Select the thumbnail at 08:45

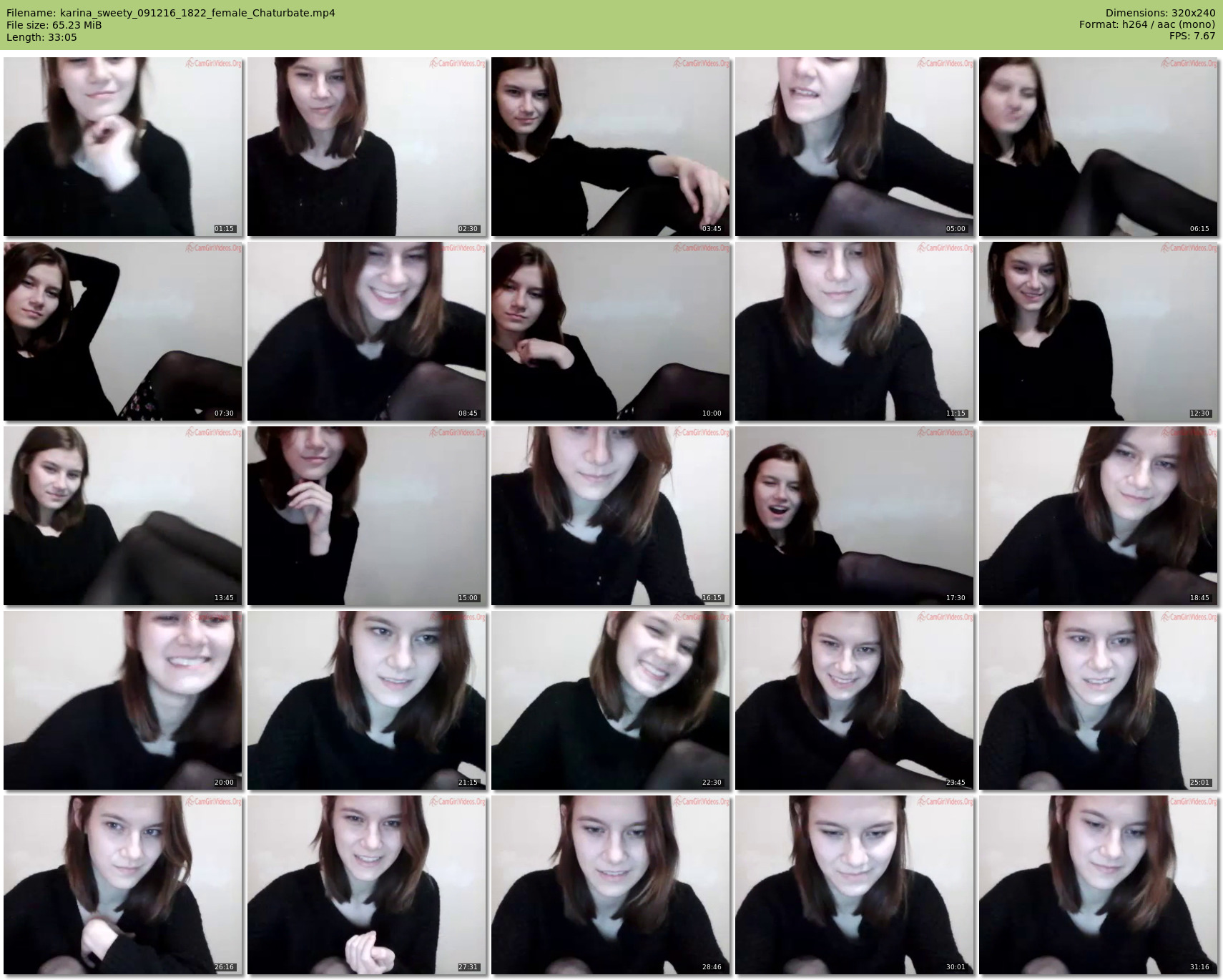click(366, 330)
